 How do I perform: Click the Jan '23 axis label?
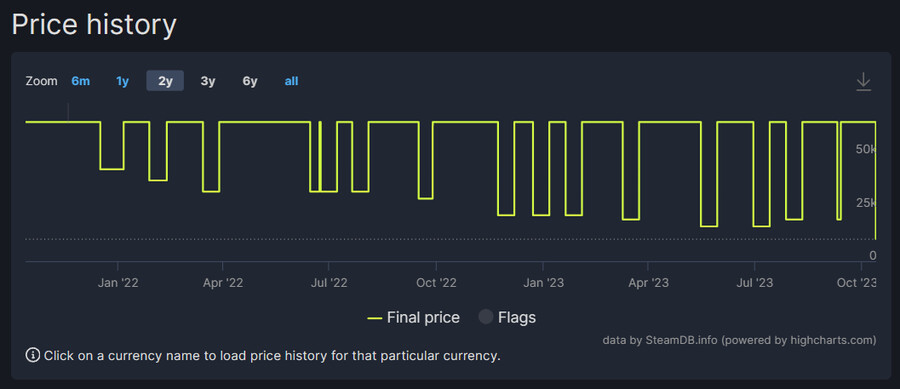(543, 283)
